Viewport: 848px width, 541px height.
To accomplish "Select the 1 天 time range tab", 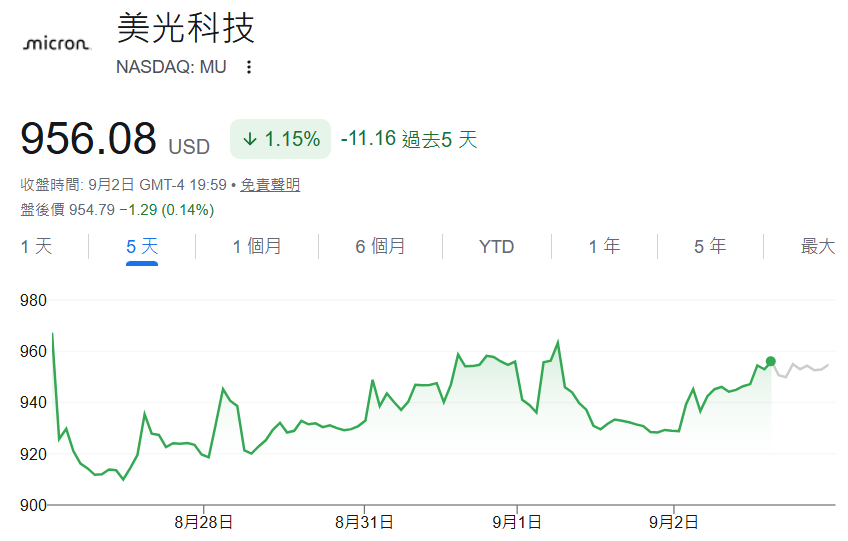I will [36, 247].
